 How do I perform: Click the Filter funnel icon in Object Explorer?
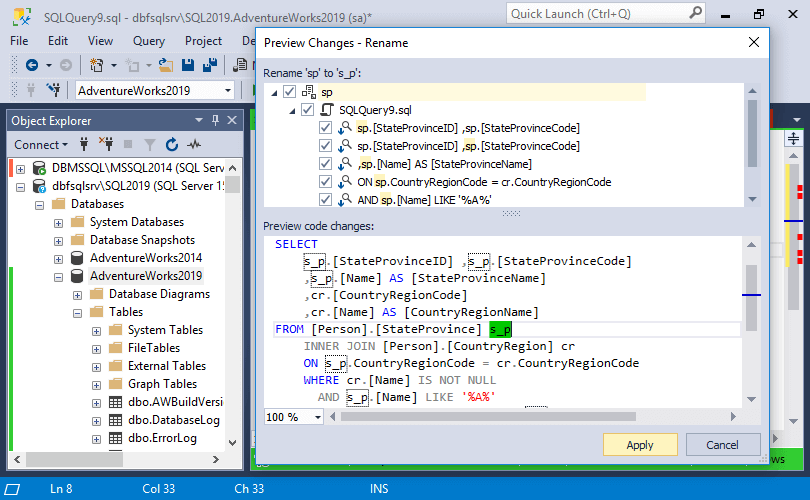150,145
